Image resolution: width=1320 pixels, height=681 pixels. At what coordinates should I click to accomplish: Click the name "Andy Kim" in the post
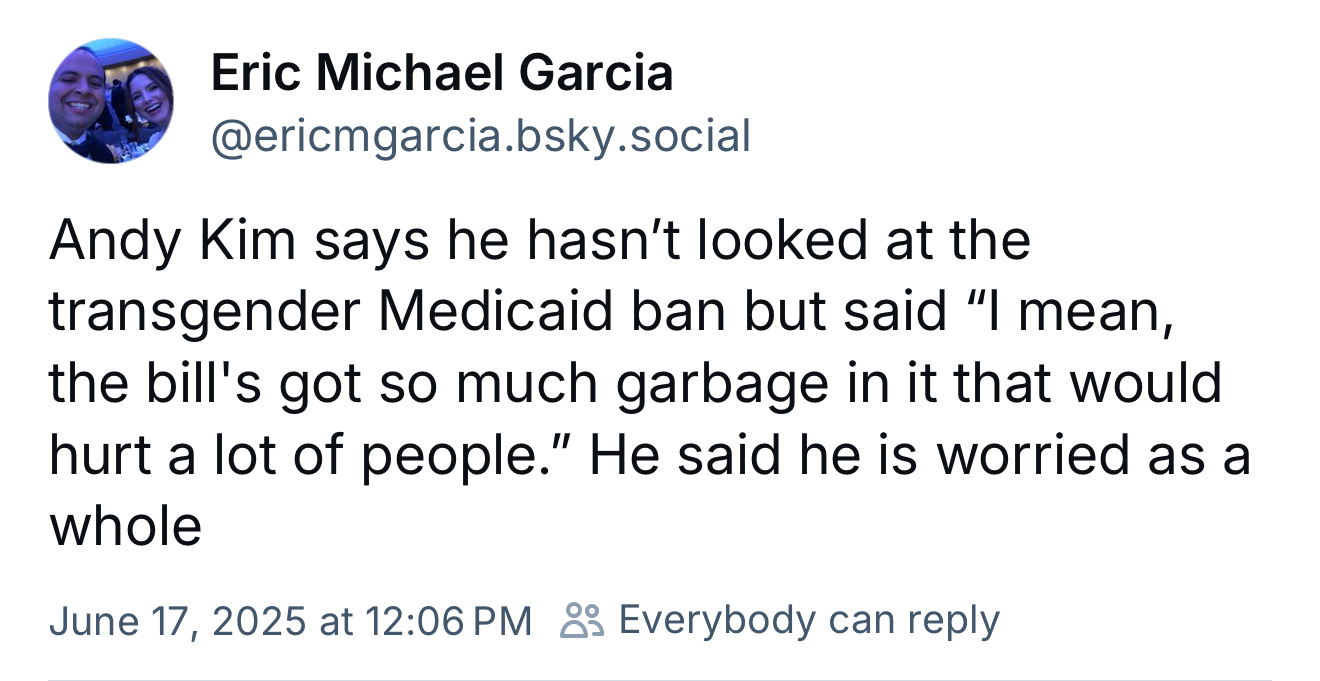170,241
